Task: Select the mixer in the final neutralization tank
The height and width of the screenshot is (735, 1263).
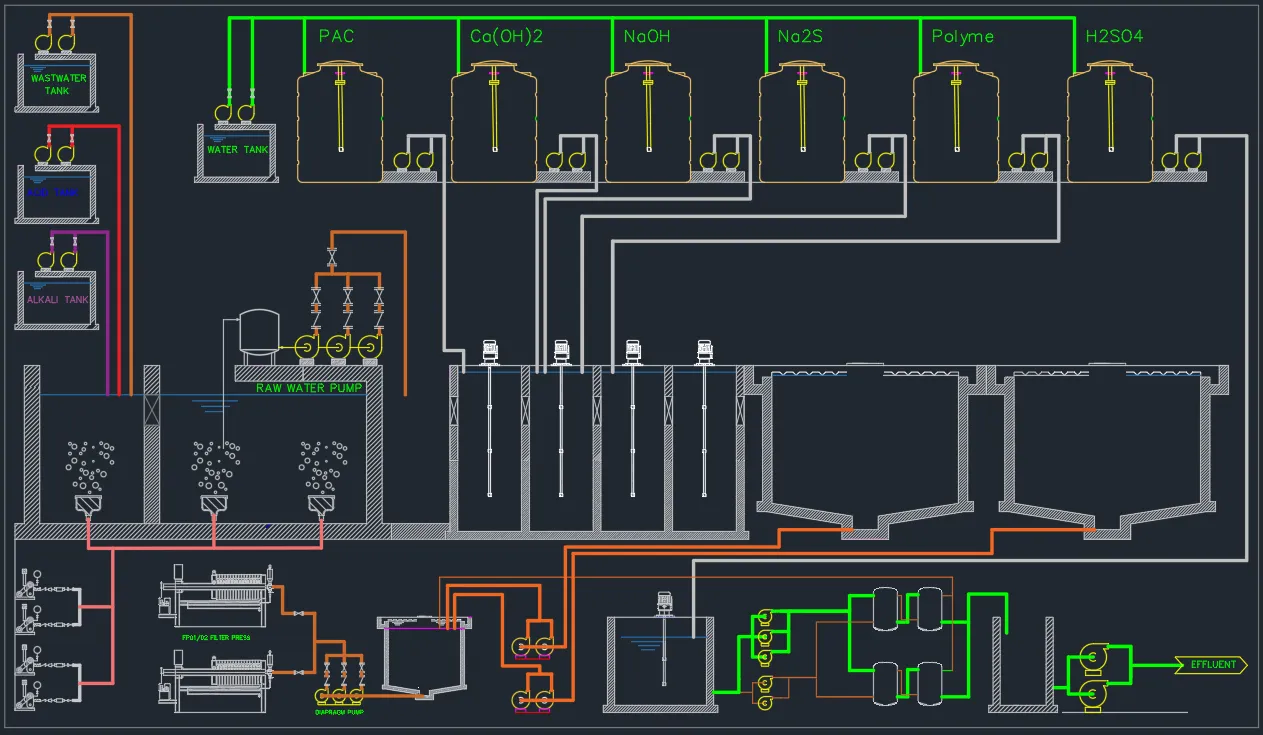Action: (x=662, y=638)
